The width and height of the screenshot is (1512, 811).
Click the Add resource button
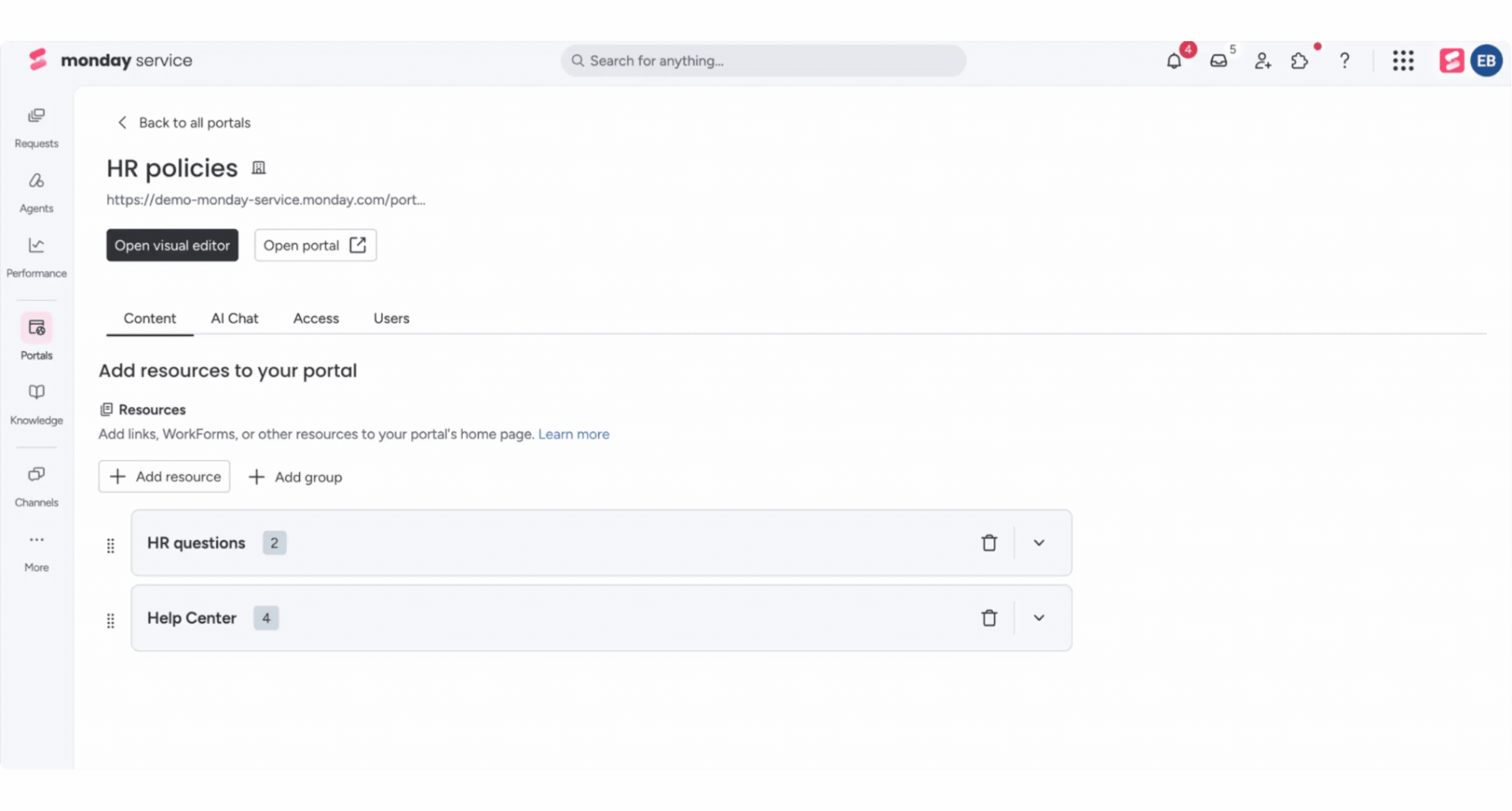(165, 477)
